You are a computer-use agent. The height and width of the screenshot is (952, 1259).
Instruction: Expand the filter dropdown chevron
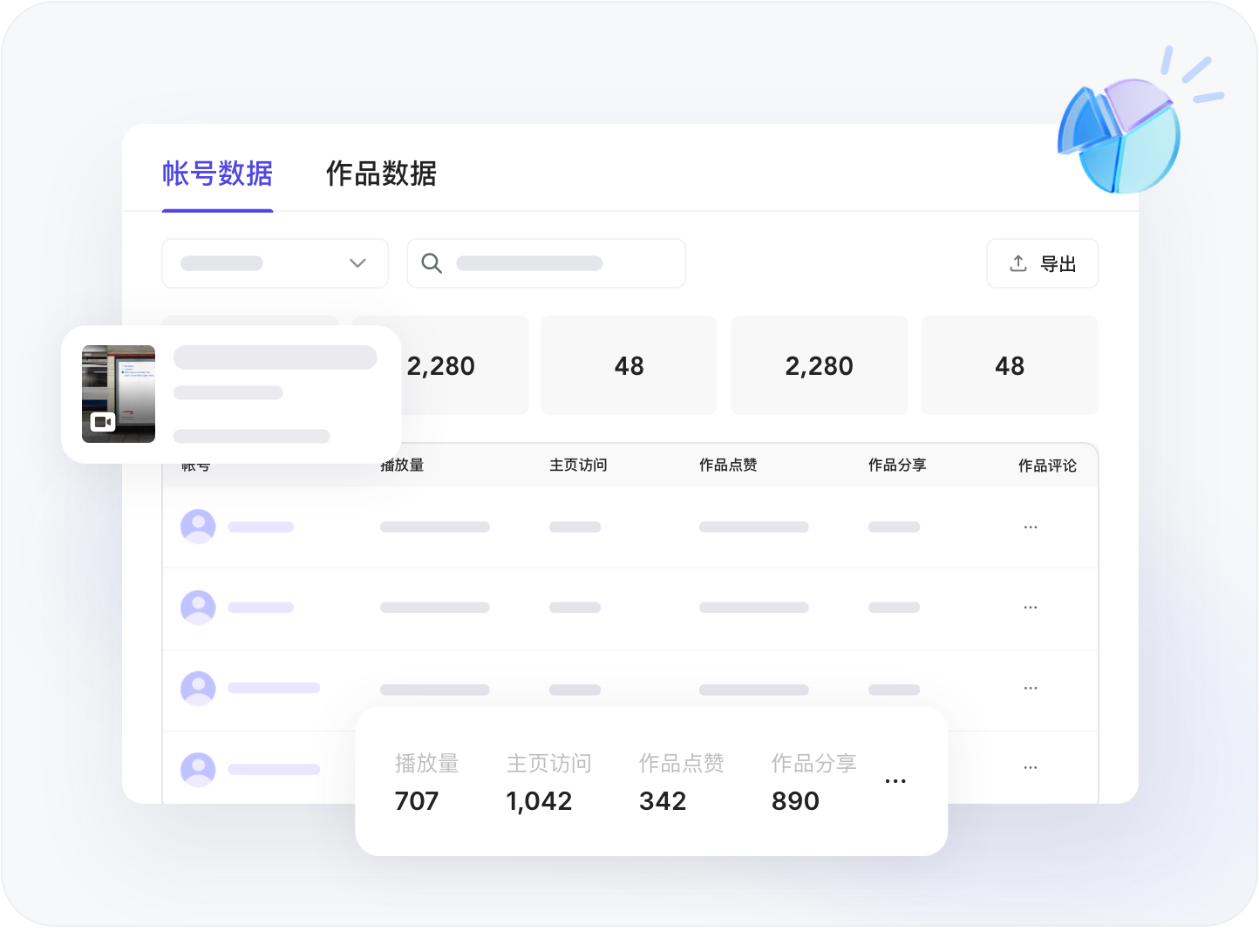[357, 263]
